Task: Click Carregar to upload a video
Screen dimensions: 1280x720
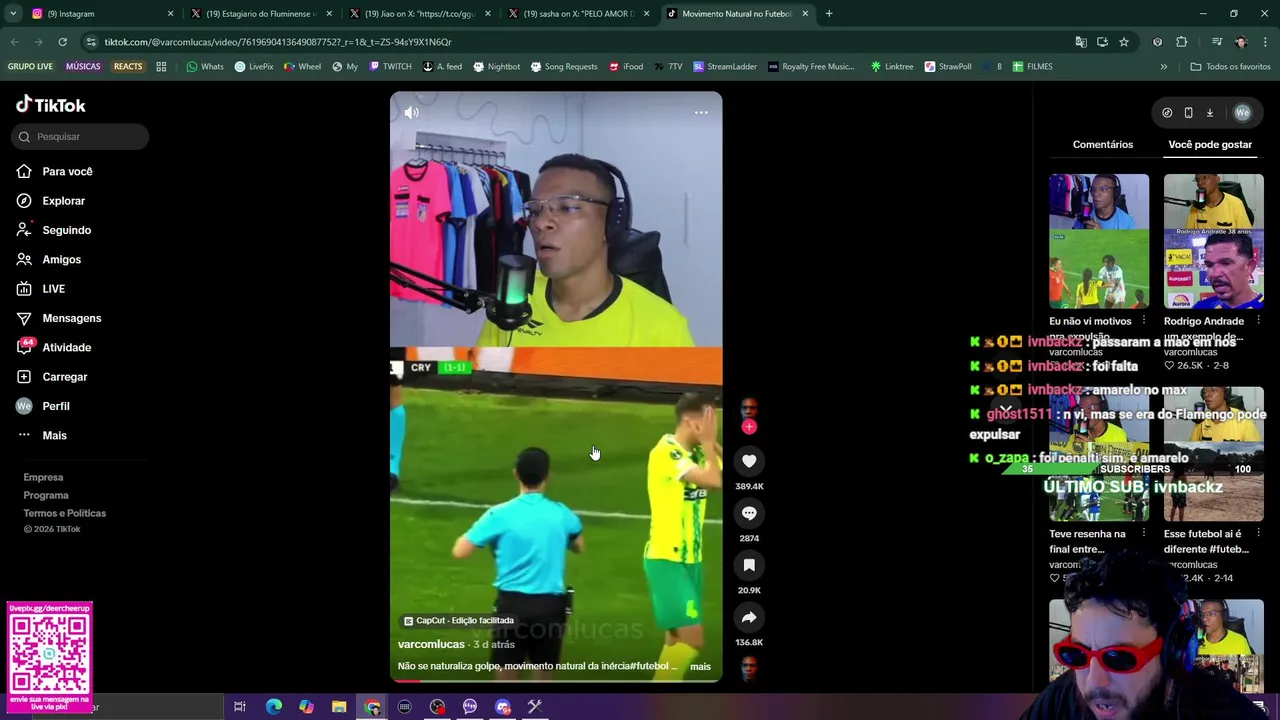Action: [64, 377]
